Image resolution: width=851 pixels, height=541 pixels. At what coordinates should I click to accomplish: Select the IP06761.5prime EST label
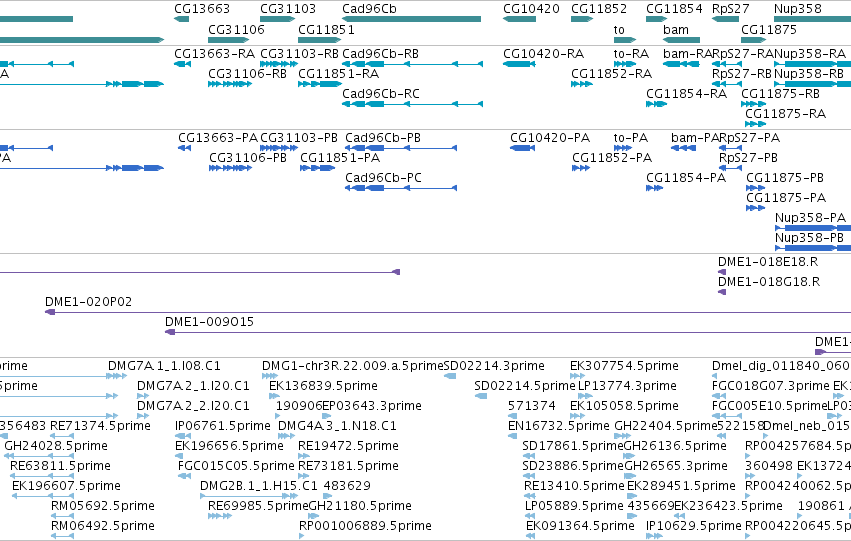[x=223, y=426]
